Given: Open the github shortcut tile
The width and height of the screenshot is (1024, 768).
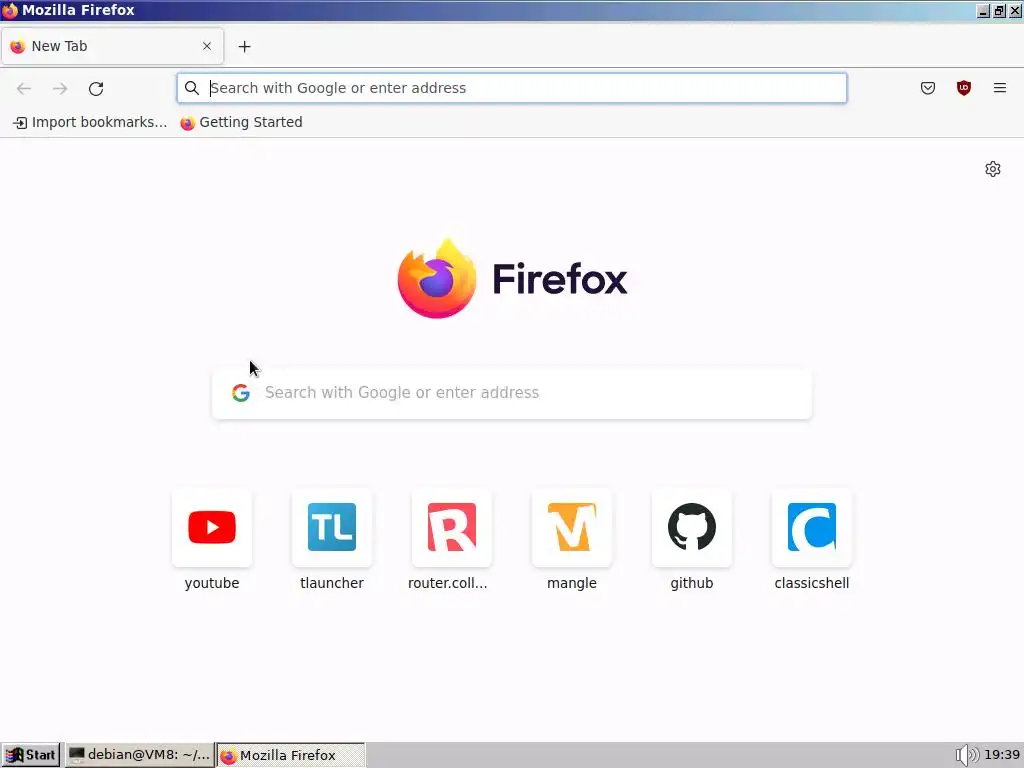Looking at the screenshot, I should 692,527.
